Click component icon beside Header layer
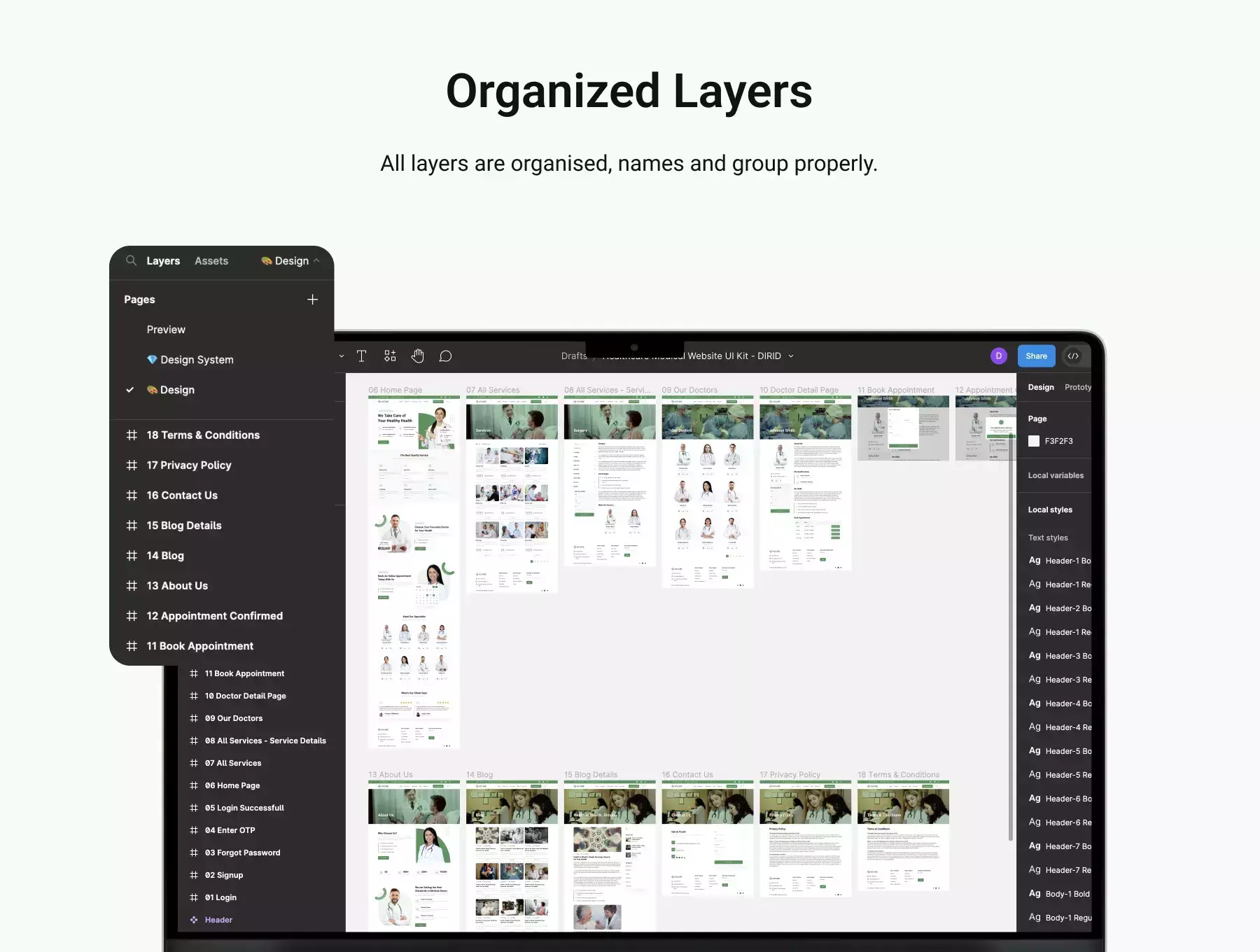This screenshot has height=952, width=1260. [194, 920]
